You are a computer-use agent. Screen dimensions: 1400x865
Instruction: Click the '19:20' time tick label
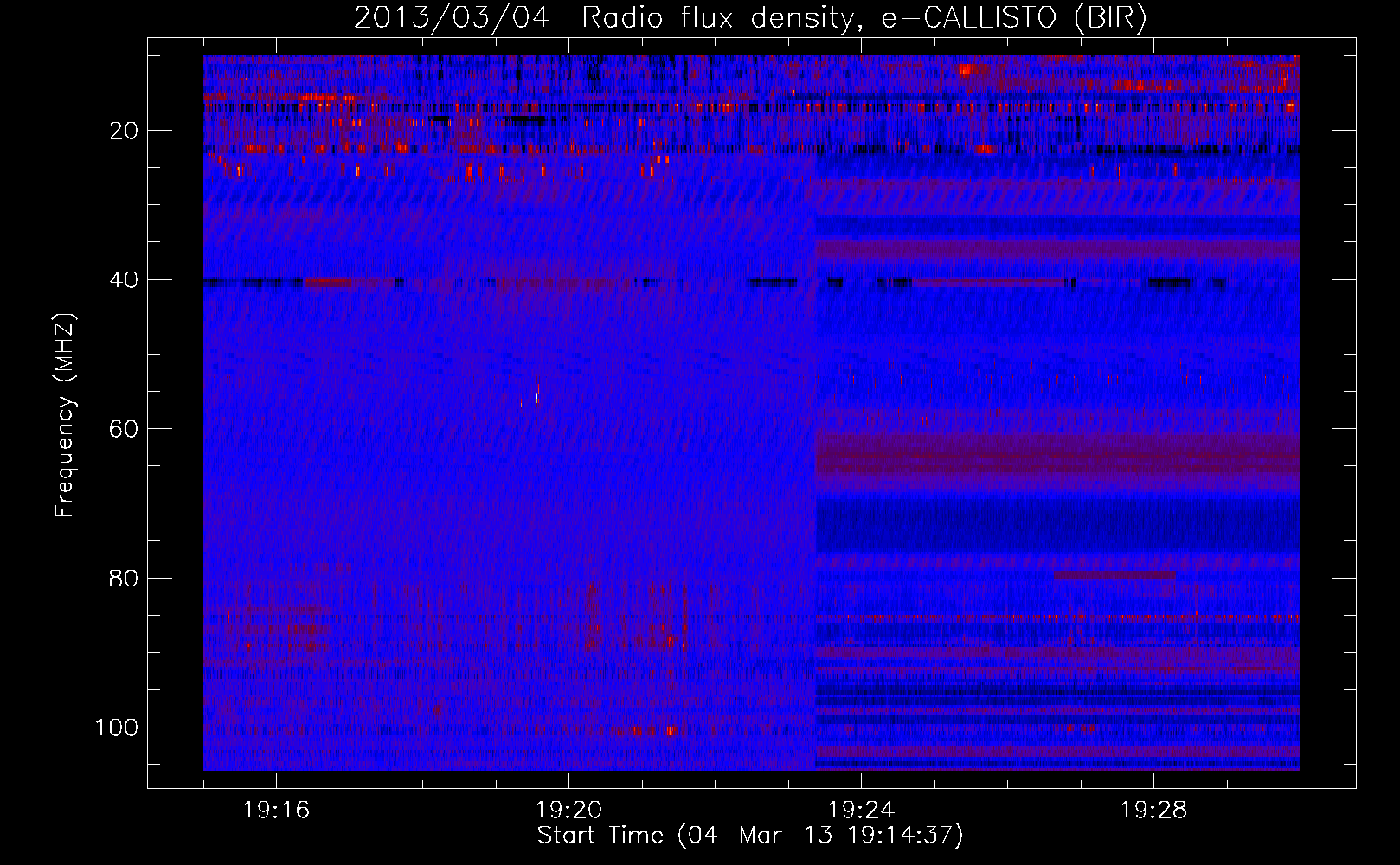pos(568,811)
